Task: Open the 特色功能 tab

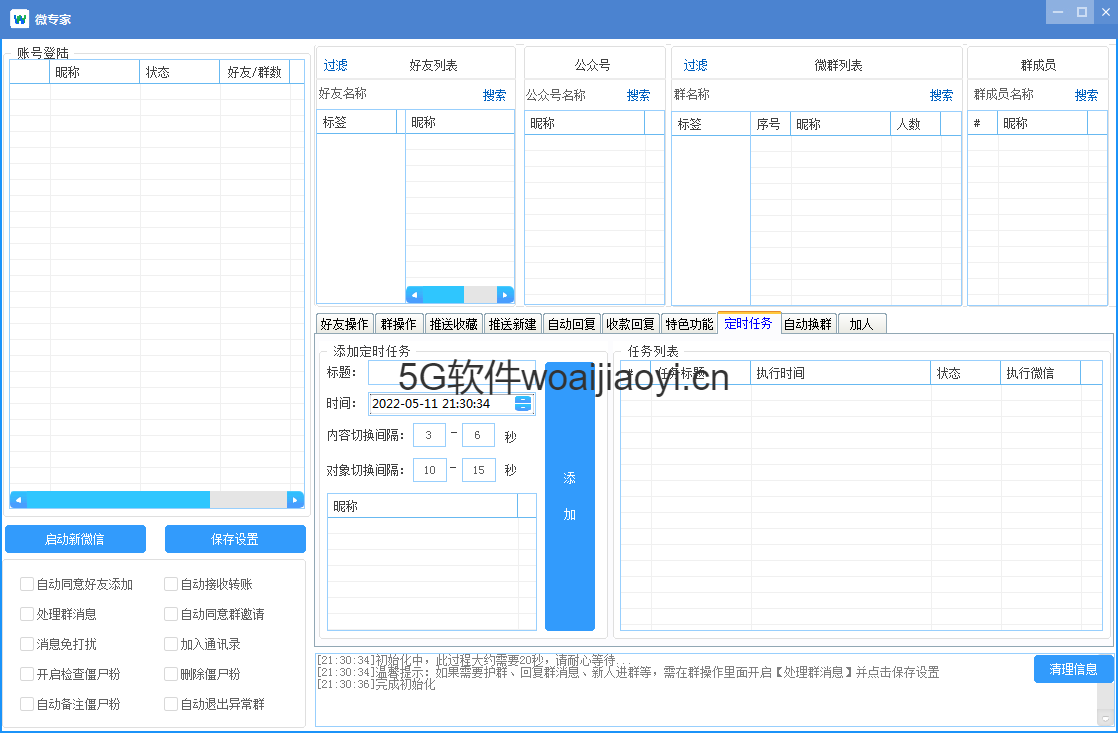Action: (x=689, y=324)
